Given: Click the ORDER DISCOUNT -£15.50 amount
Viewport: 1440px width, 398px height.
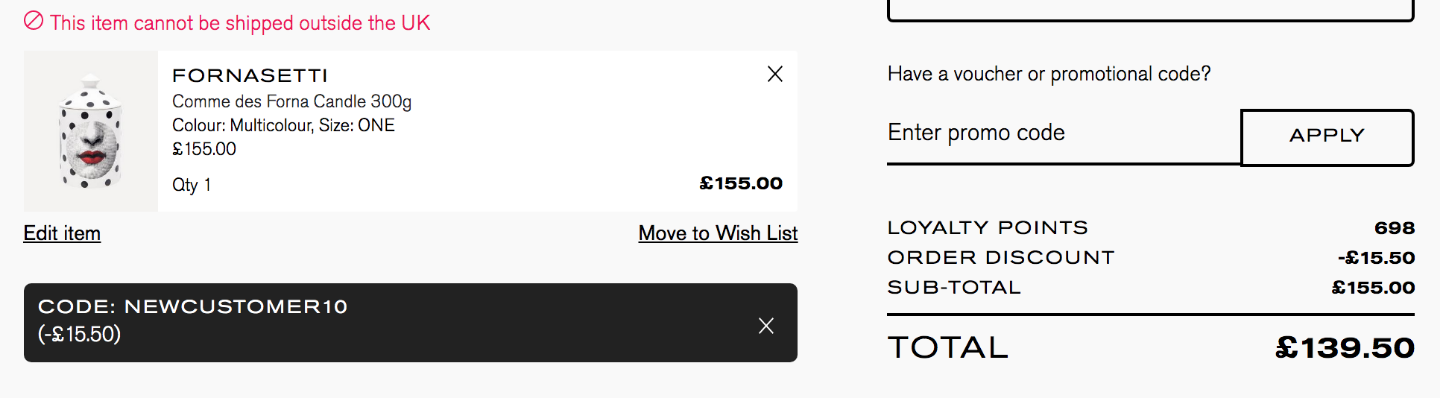Looking at the screenshot, I should (1376, 258).
